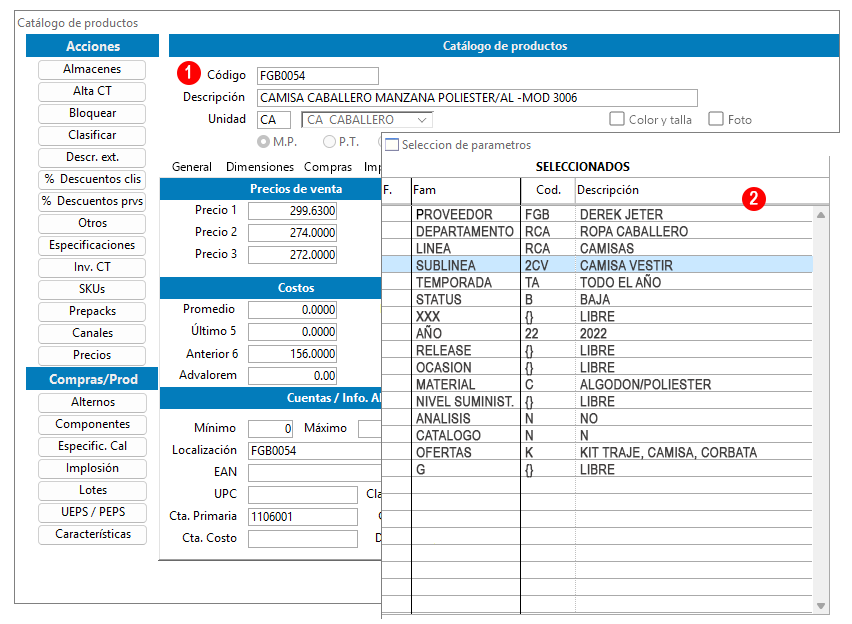Click the Precio 3 field

pos(292,255)
